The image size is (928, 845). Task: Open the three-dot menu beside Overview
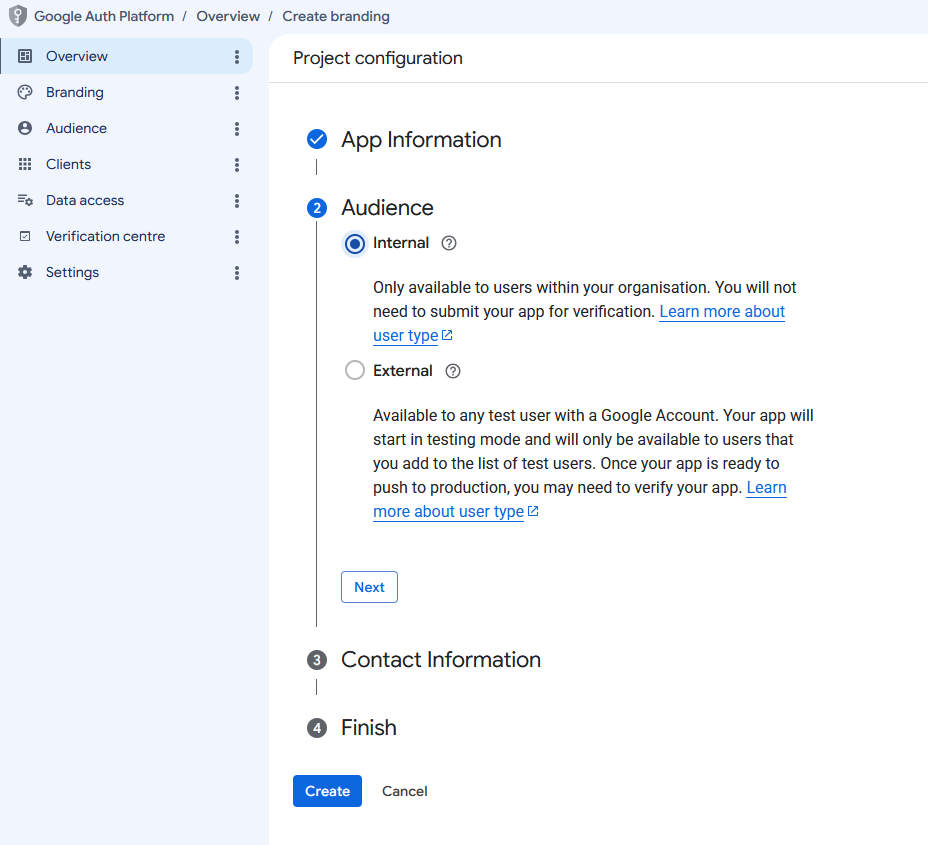point(237,57)
